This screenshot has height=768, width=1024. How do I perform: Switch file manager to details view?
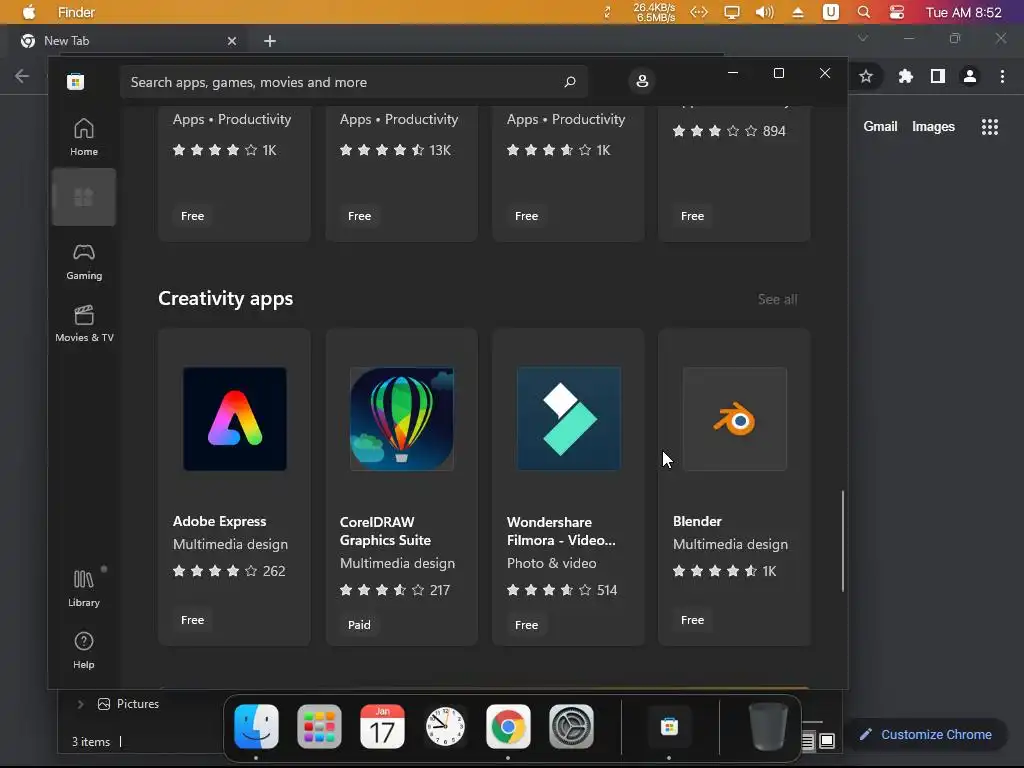(x=808, y=741)
